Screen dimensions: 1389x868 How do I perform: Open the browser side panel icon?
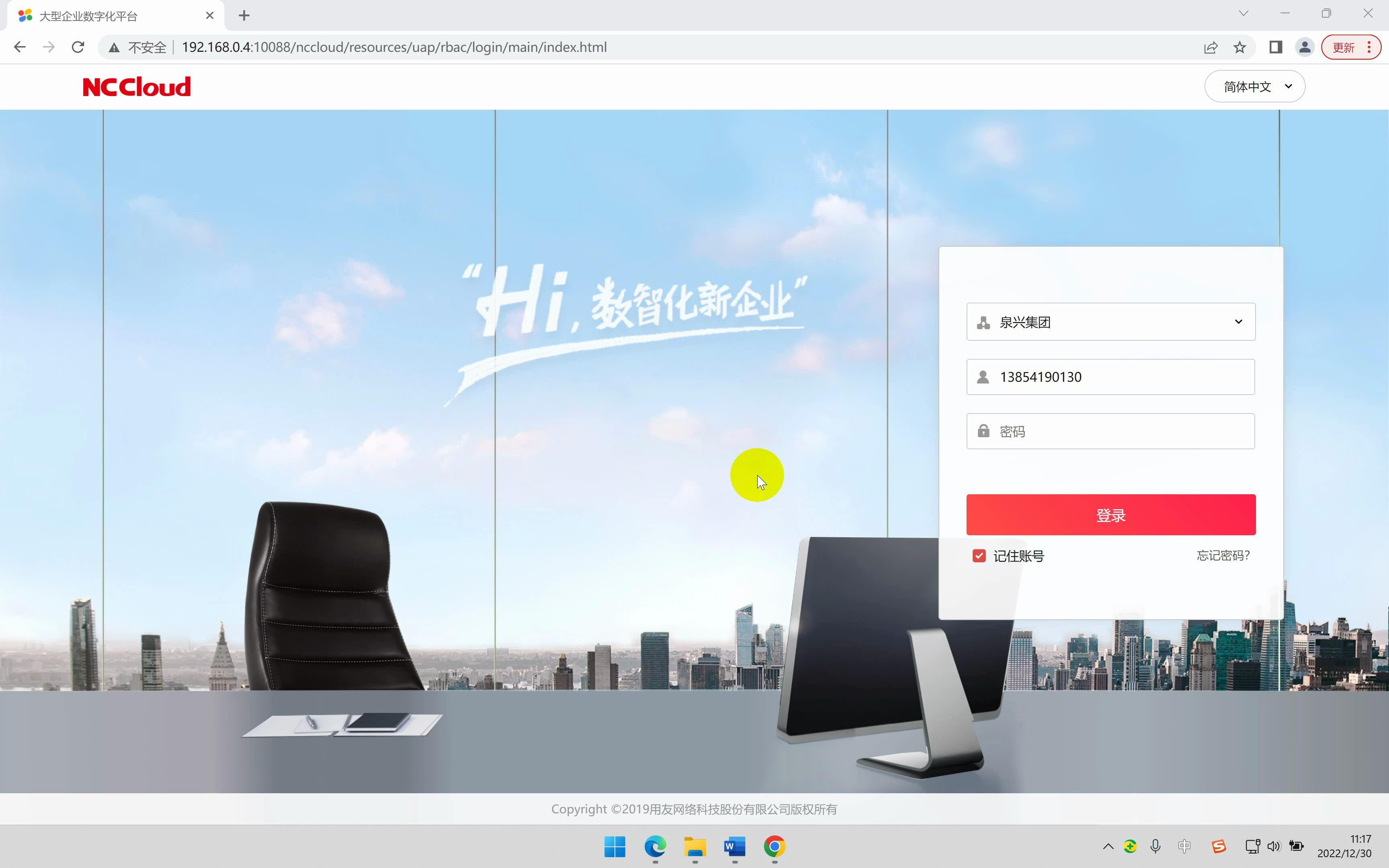coord(1275,47)
